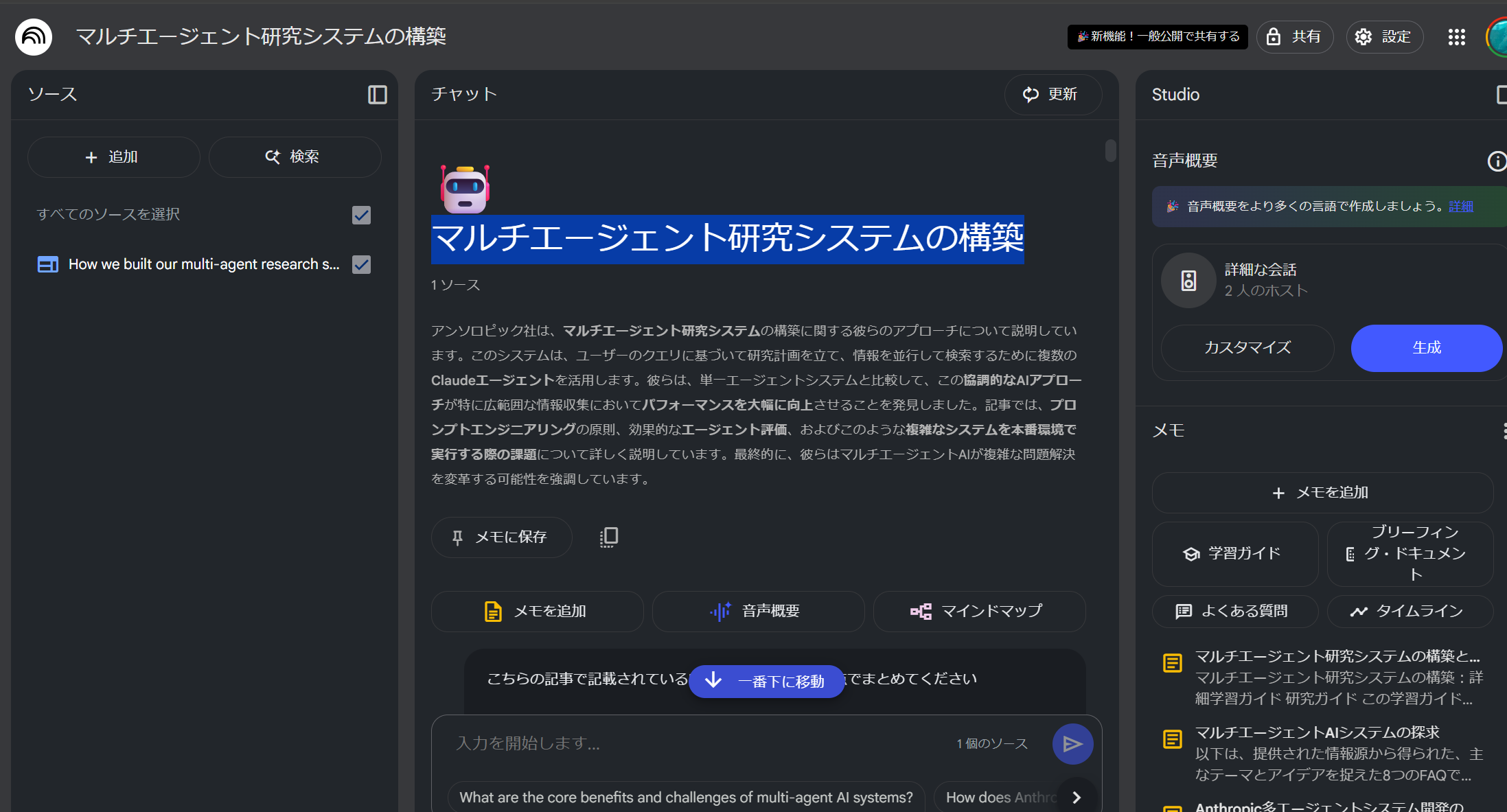Click the chat scrollbar thumb

point(1110,150)
